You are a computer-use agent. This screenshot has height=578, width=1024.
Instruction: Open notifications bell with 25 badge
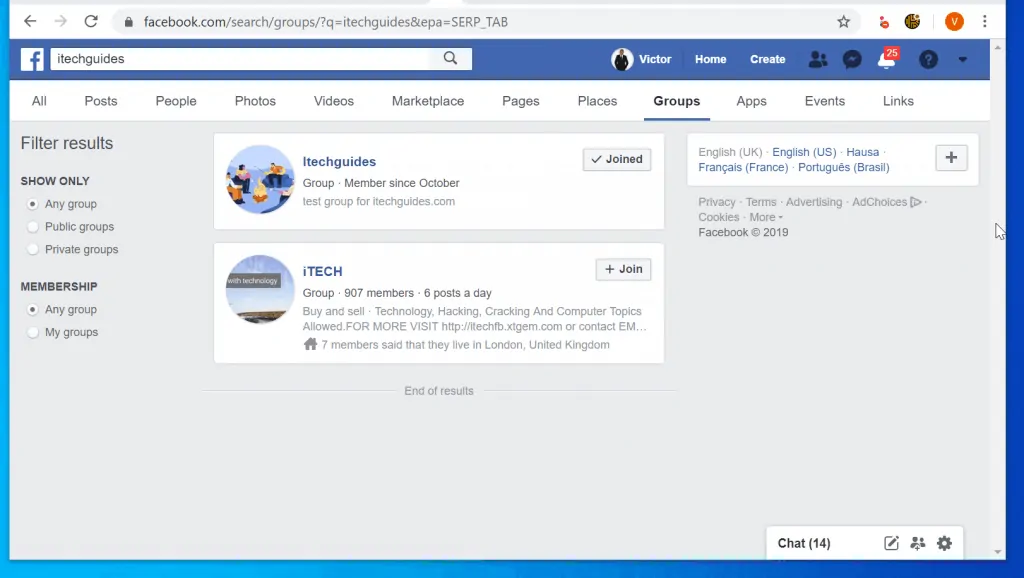pos(887,60)
